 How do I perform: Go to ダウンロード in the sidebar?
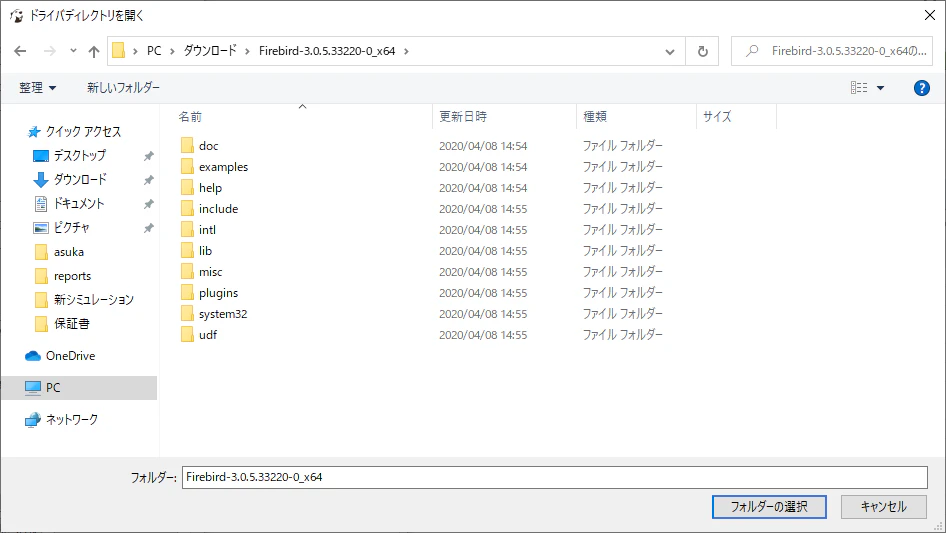pos(80,180)
